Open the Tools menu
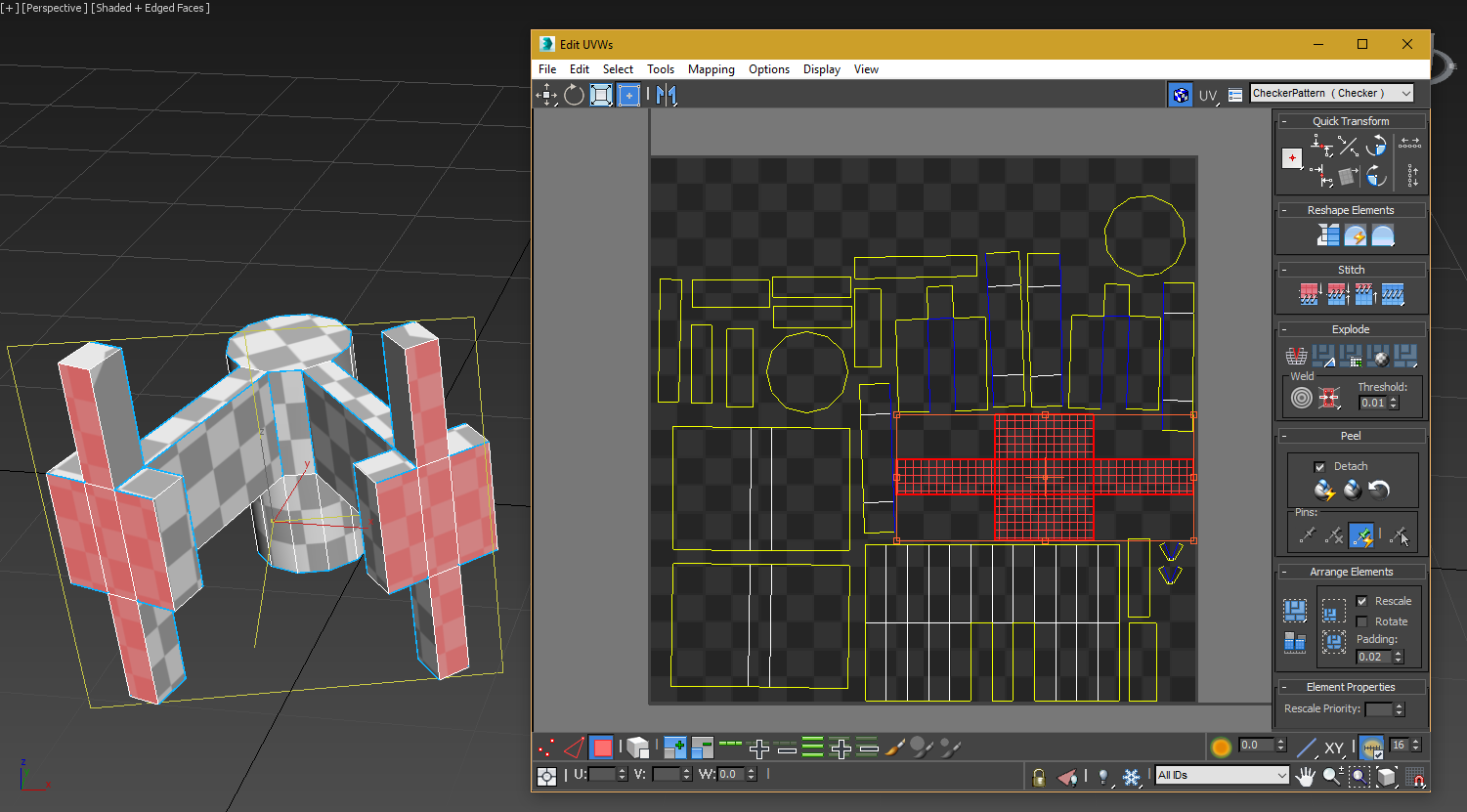The height and width of the screenshot is (812, 1467). (x=660, y=69)
